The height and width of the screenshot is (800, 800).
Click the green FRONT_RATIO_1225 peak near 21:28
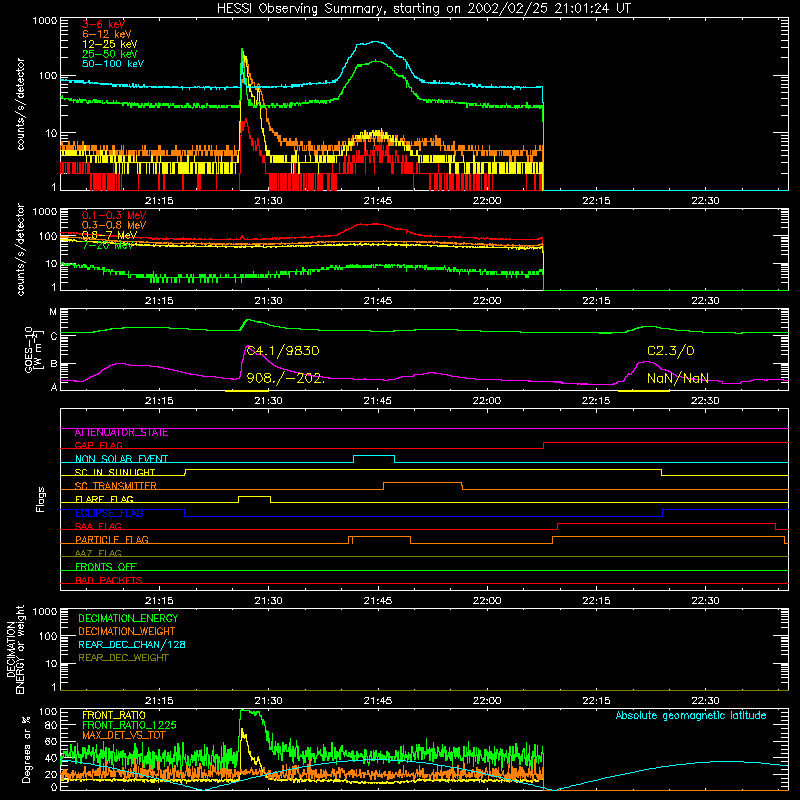pyautogui.click(x=249, y=711)
